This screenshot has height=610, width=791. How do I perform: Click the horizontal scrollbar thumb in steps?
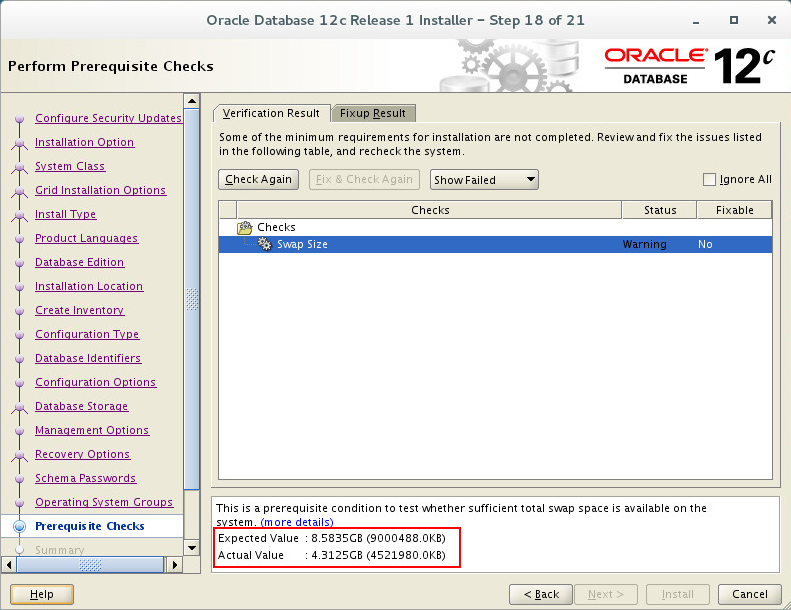point(90,565)
